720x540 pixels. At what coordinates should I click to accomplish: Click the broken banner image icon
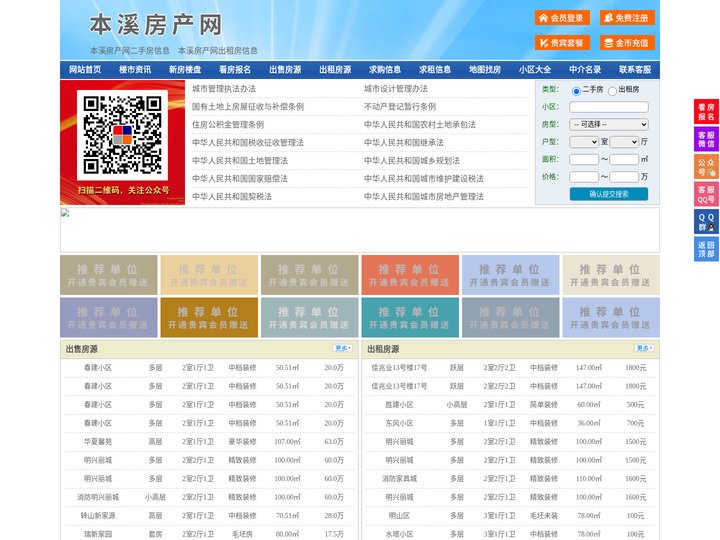click(65, 213)
